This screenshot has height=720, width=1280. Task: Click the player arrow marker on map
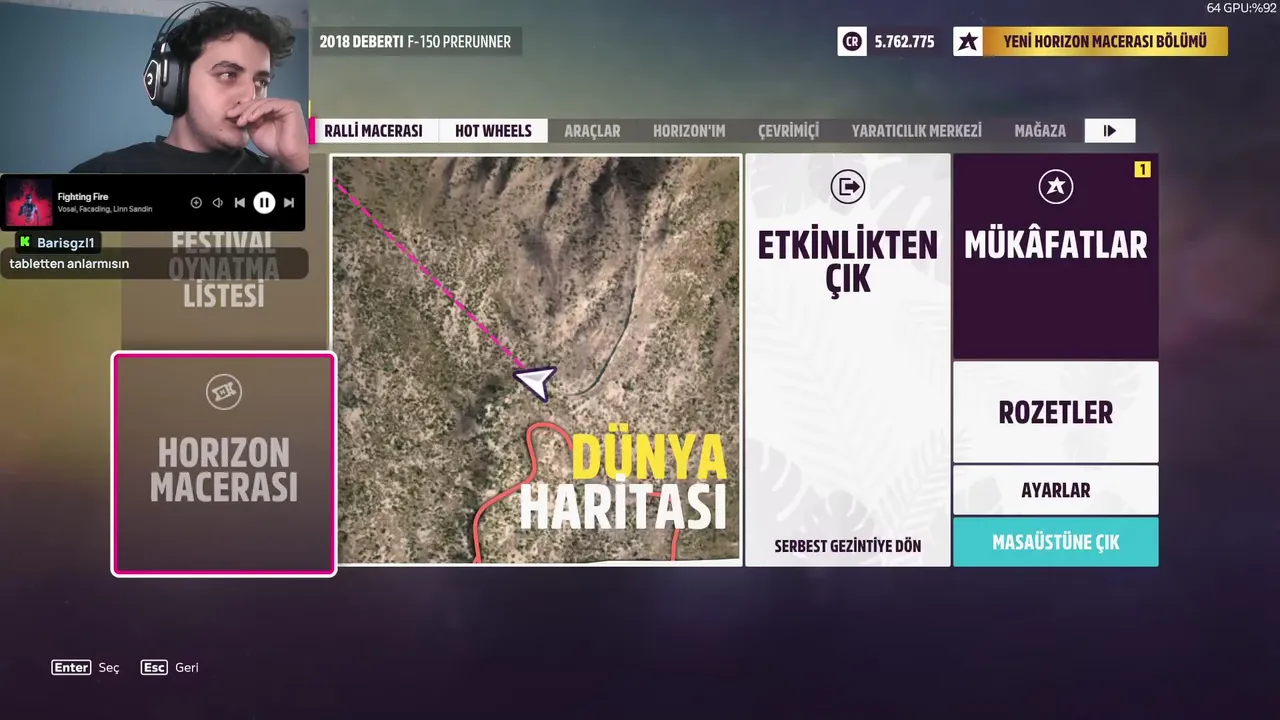[x=534, y=381]
